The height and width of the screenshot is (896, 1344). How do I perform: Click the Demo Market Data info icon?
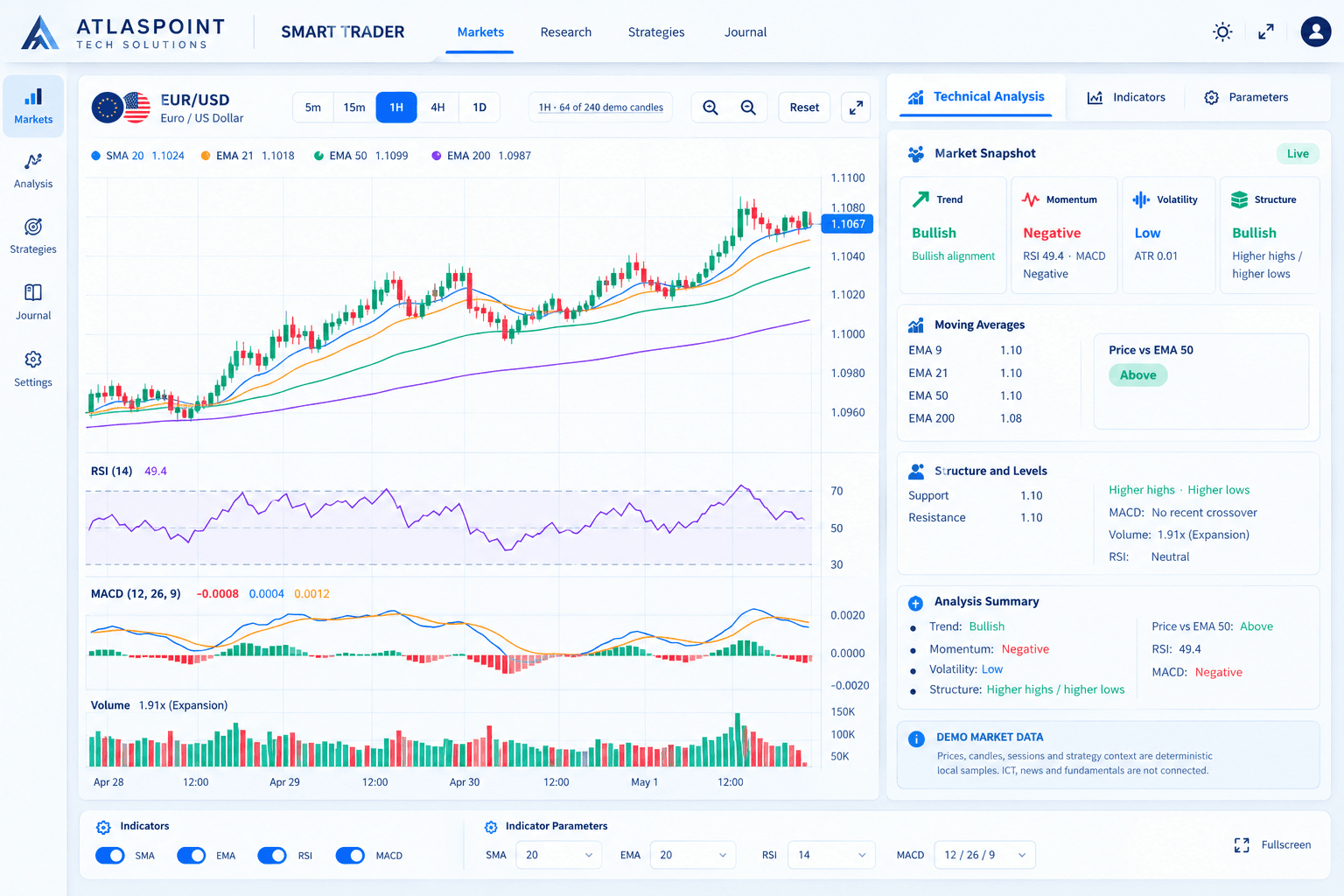tap(916, 739)
